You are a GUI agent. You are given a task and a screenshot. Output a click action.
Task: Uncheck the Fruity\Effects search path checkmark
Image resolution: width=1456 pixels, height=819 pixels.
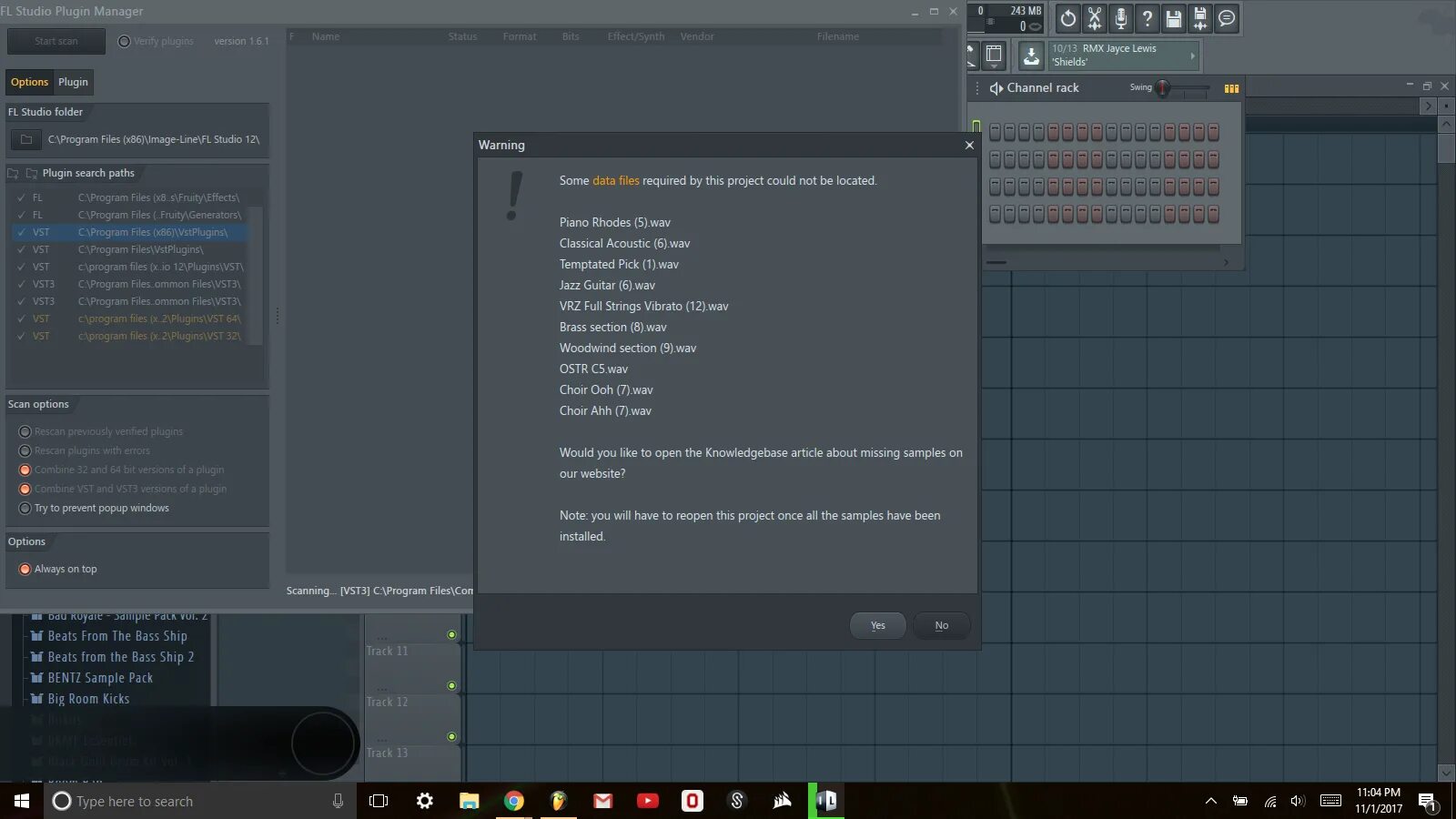[x=21, y=197]
